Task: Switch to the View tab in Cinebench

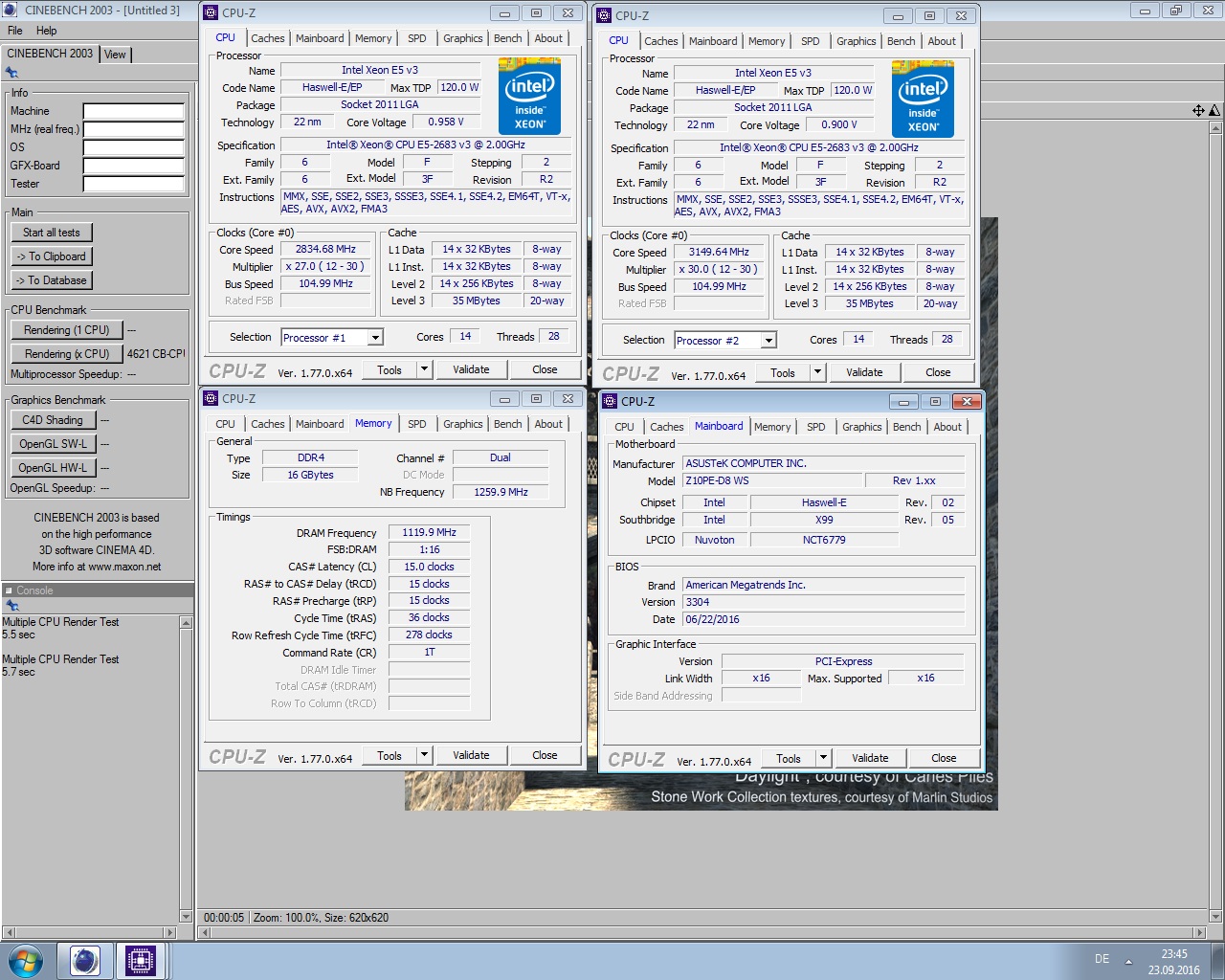Action: tap(115, 55)
